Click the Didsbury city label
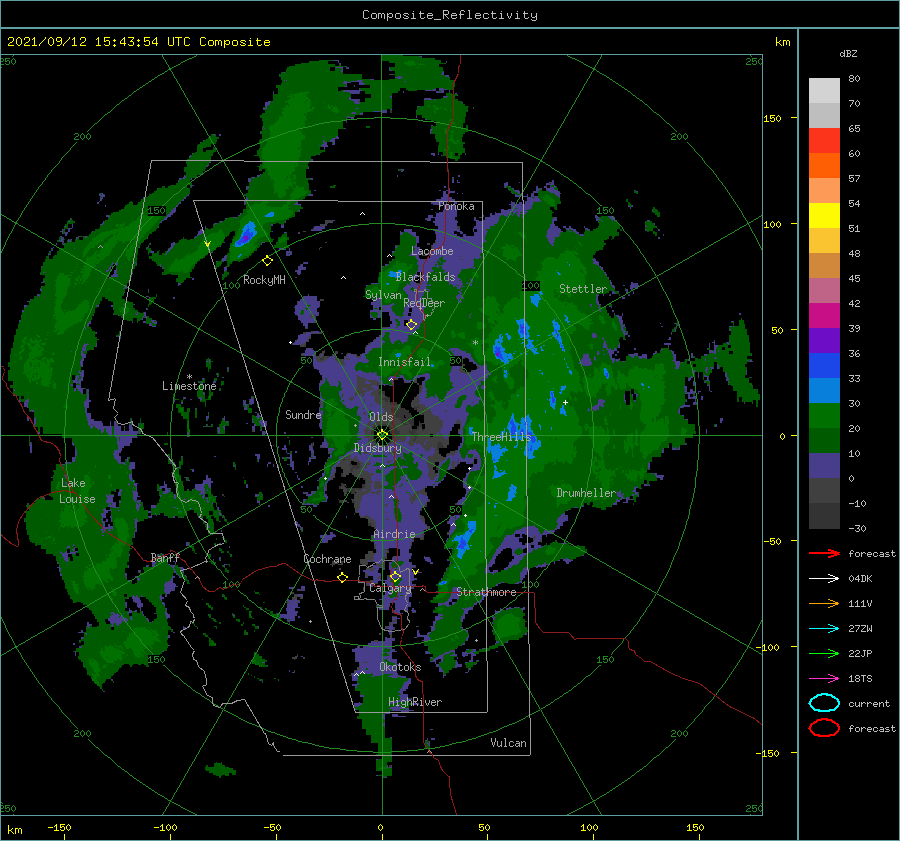The height and width of the screenshot is (841, 900). (x=377, y=448)
